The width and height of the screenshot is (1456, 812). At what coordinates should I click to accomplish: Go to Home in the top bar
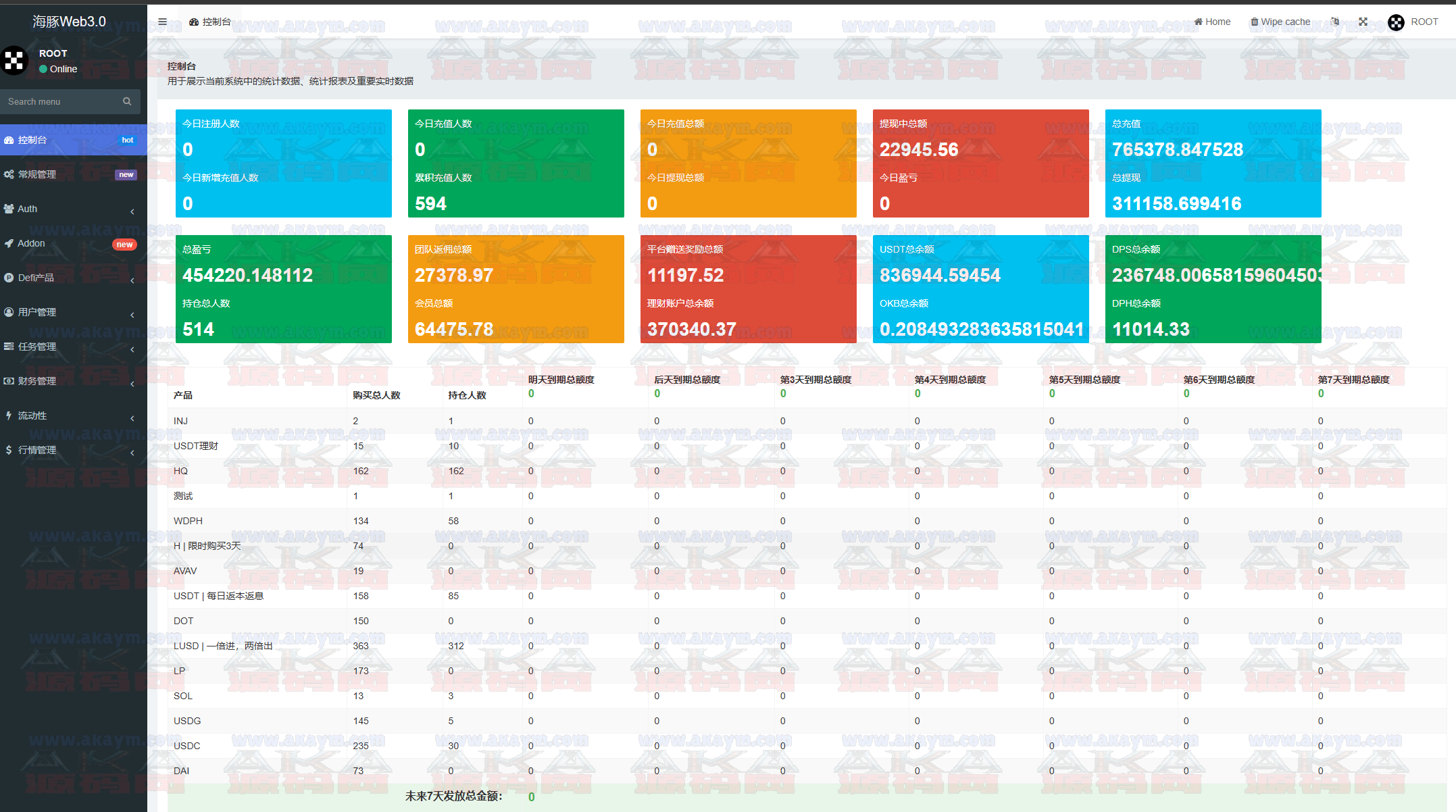click(1213, 22)
